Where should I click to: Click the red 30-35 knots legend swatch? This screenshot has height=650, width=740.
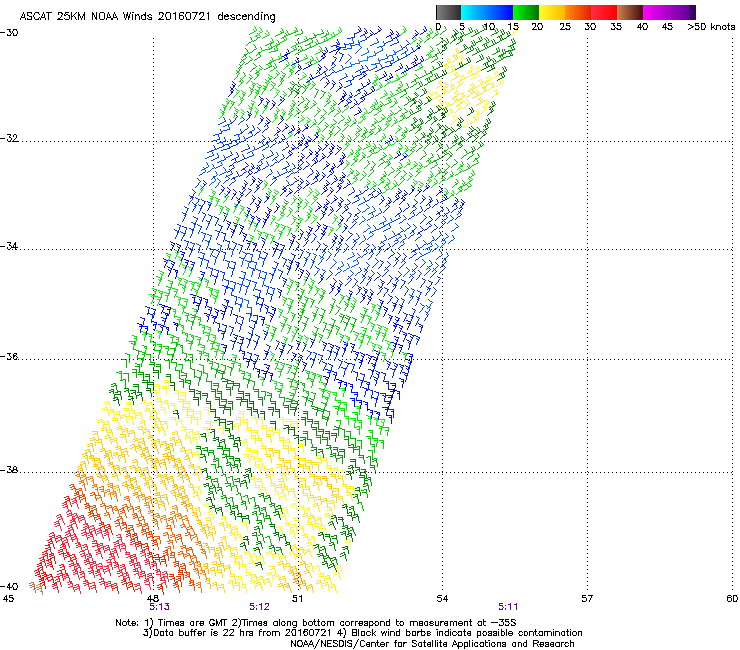604,12
